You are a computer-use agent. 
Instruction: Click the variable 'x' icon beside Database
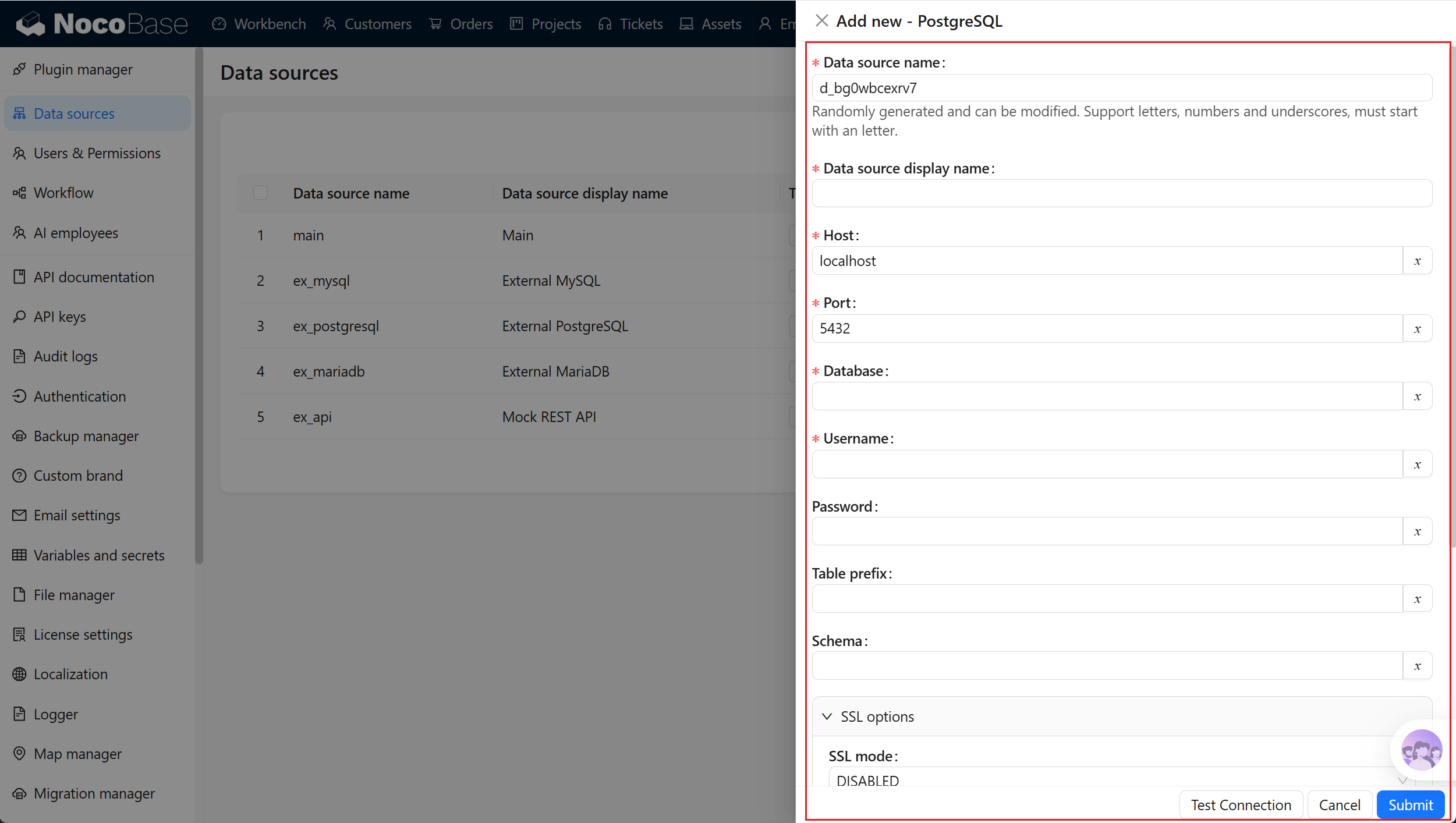(x=1417, y=396)
